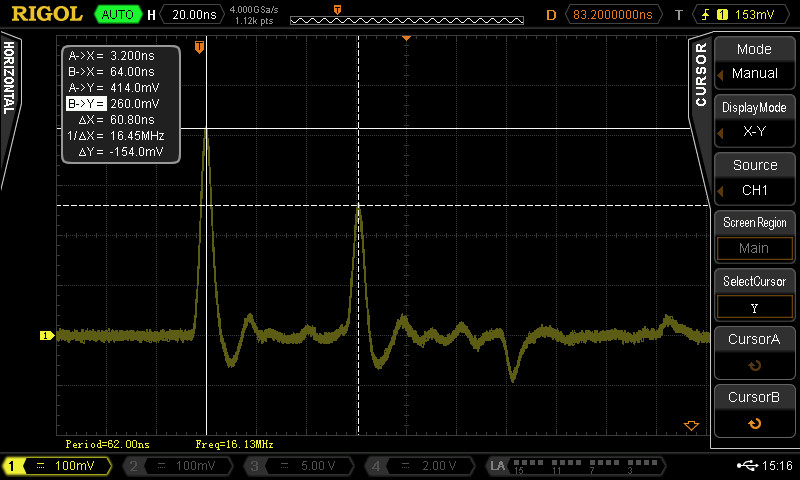
Task: Click the B->X = 64.00ns readout
Action: tap(111, 71)
